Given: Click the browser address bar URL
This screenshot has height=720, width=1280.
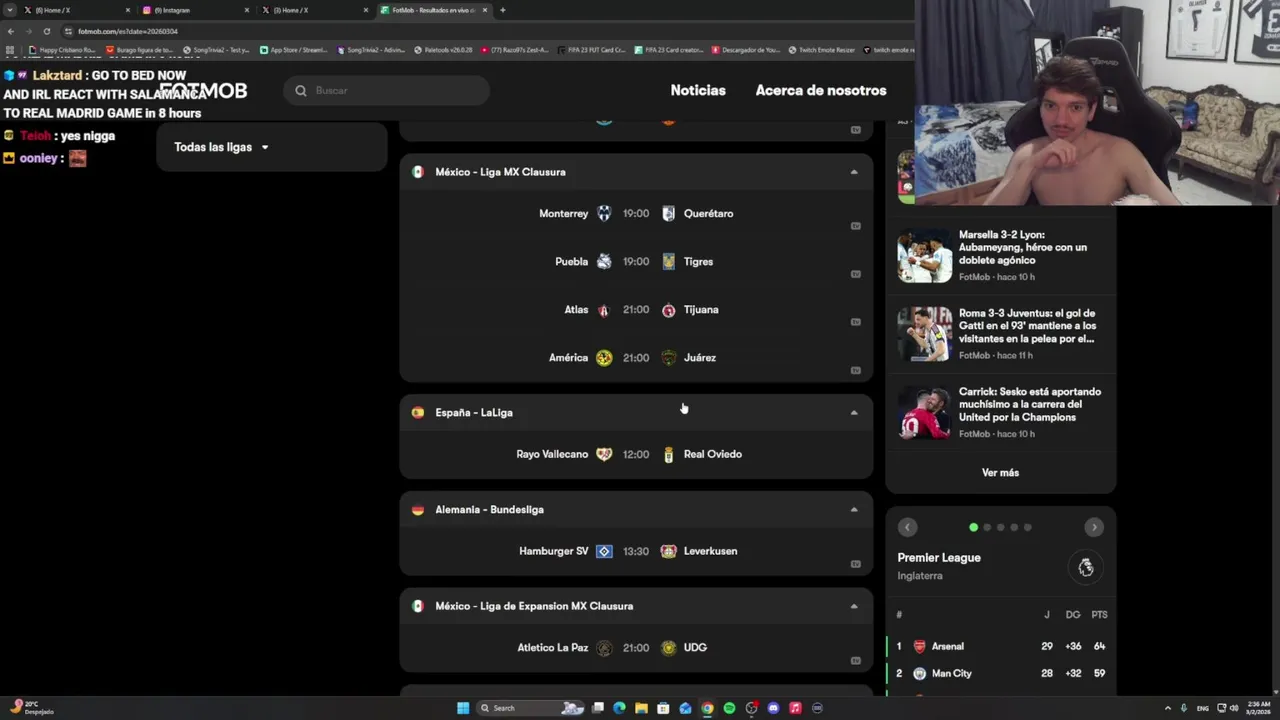Looking at the screenshot, I should [128, 31].
